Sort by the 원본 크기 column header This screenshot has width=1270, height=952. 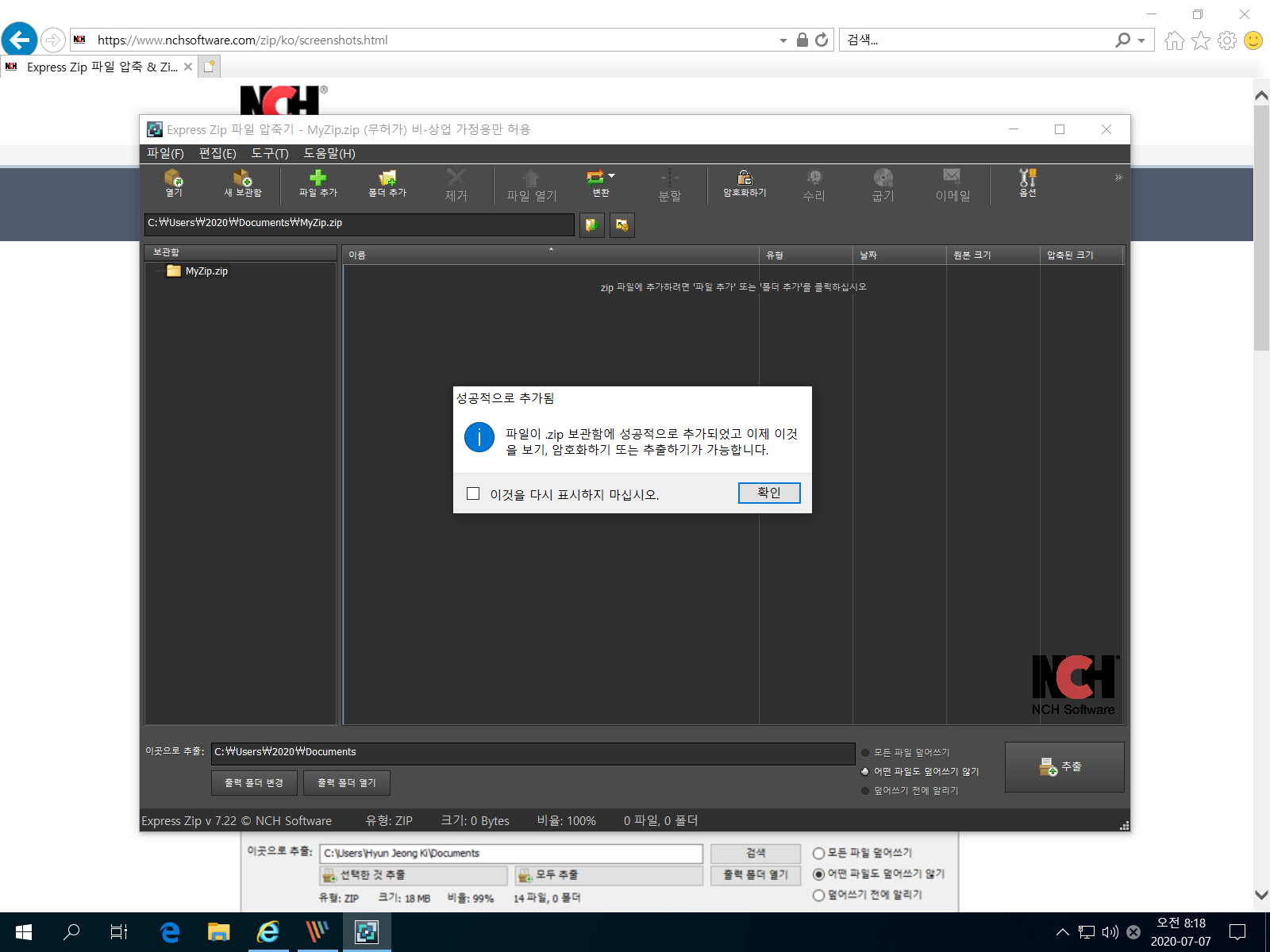[993, 255]
